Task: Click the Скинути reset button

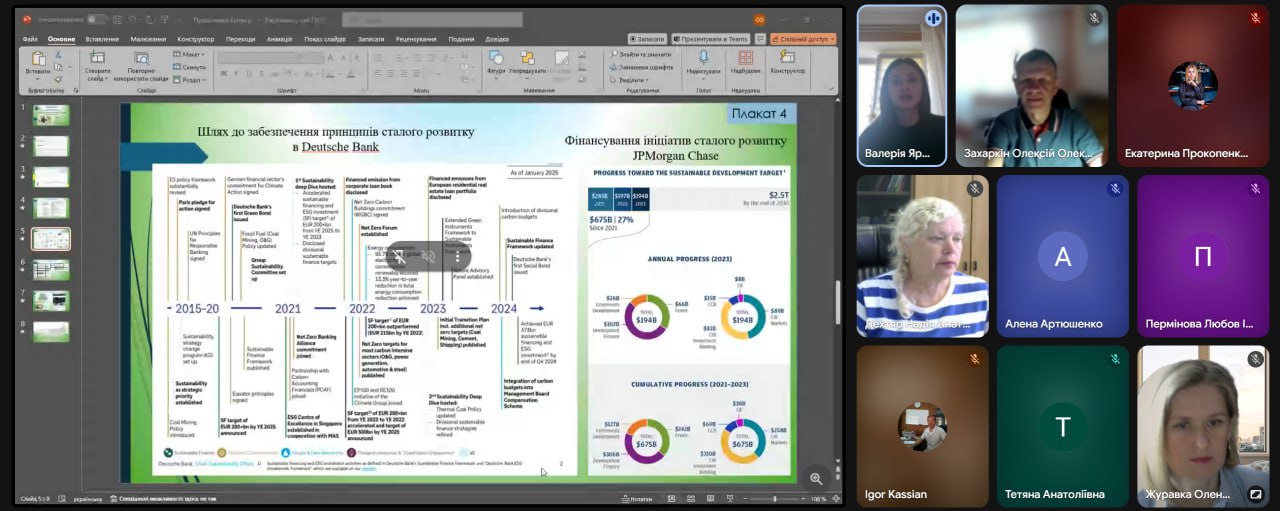Action: coord(191,67)
